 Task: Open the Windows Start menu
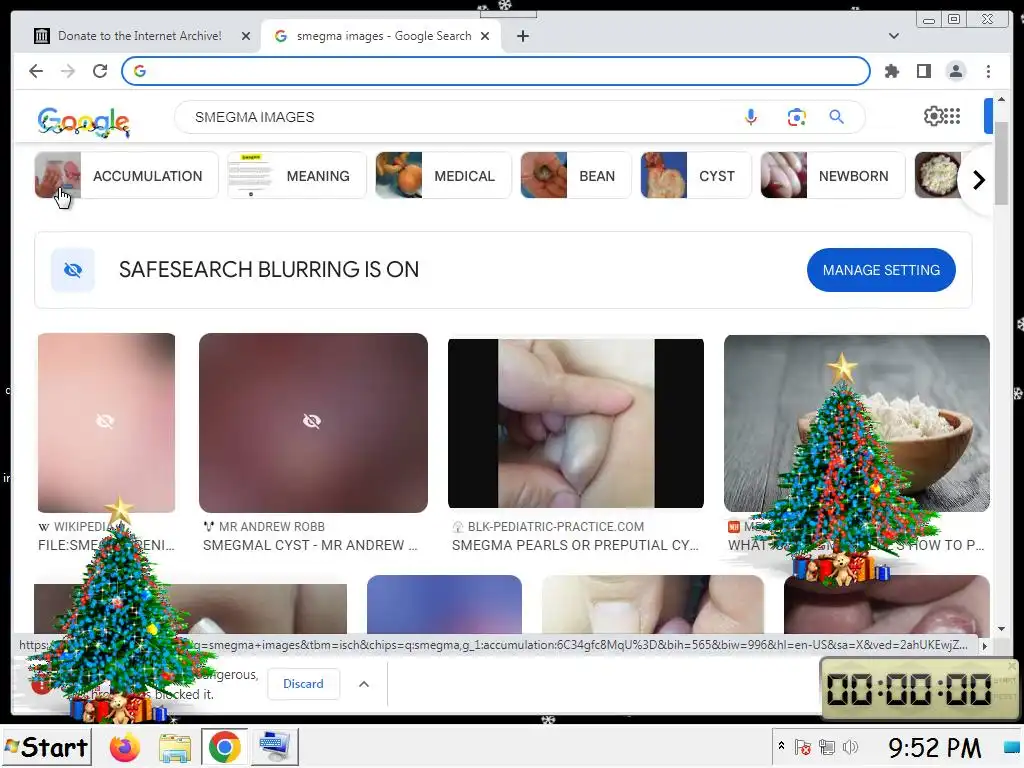[46, 747]
